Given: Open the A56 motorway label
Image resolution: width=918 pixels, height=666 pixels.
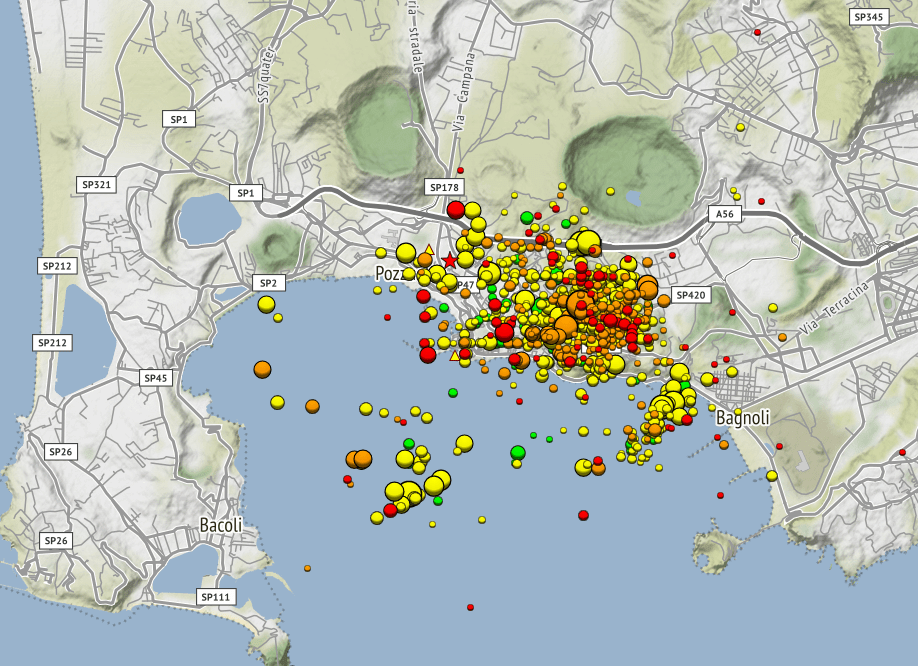Looking at the screenshot, I should (x=725, y=214).
